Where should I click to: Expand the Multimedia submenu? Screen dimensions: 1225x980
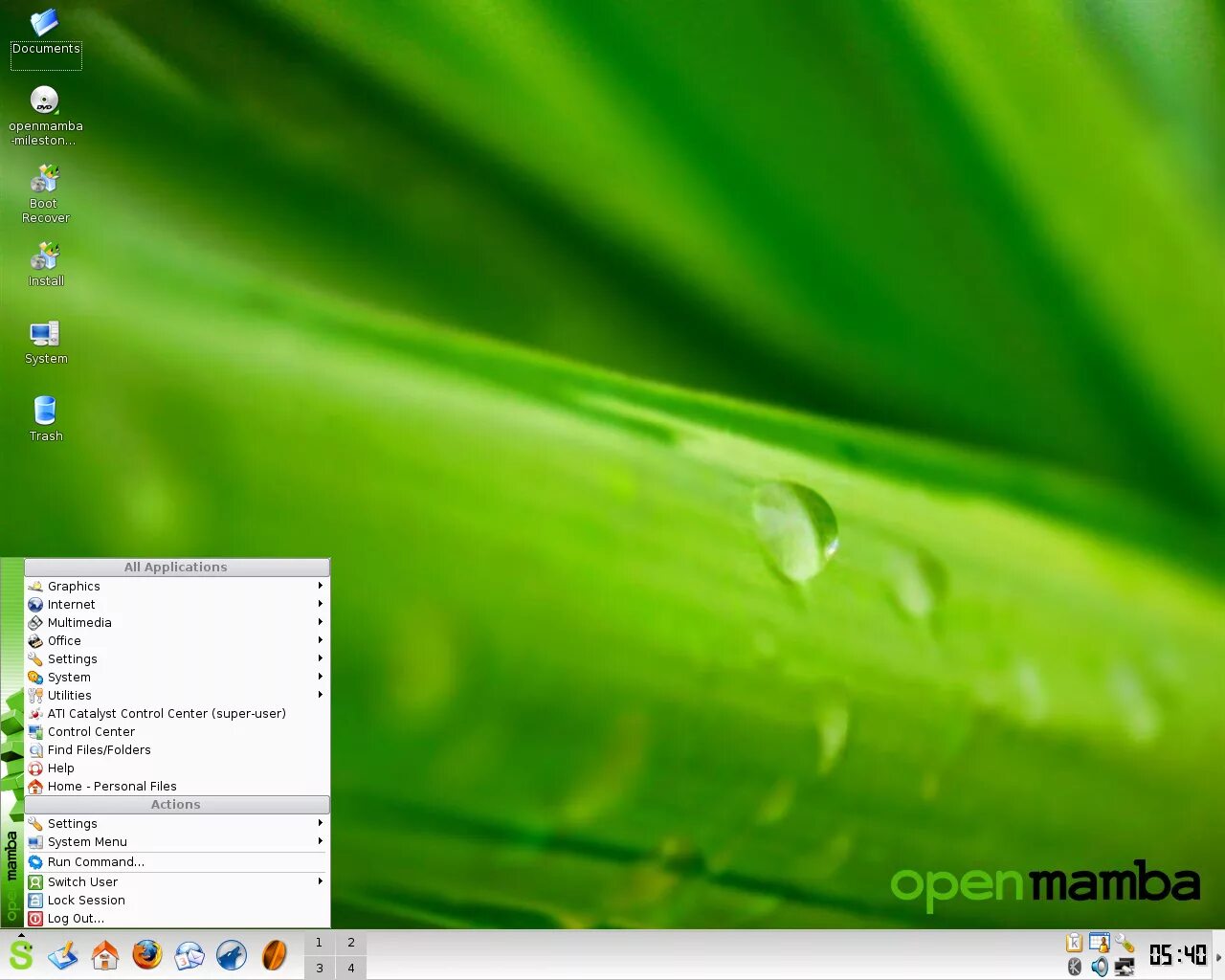click(177, 622)
